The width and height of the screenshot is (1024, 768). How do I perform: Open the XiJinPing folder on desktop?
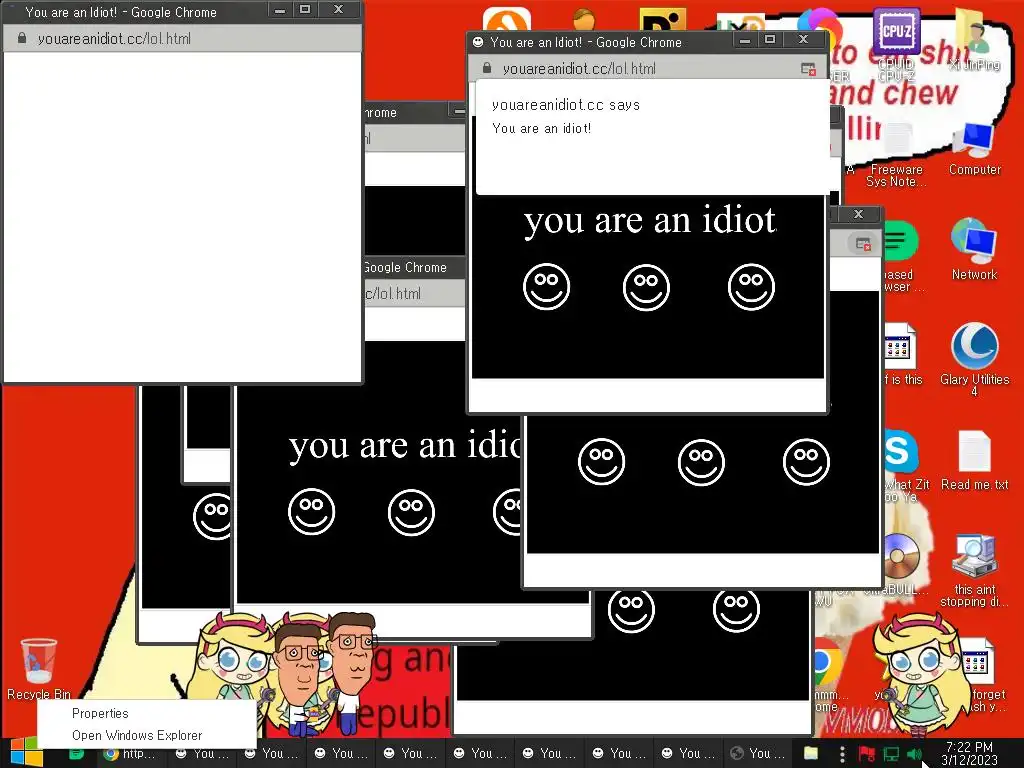click(x=974, y=40)
